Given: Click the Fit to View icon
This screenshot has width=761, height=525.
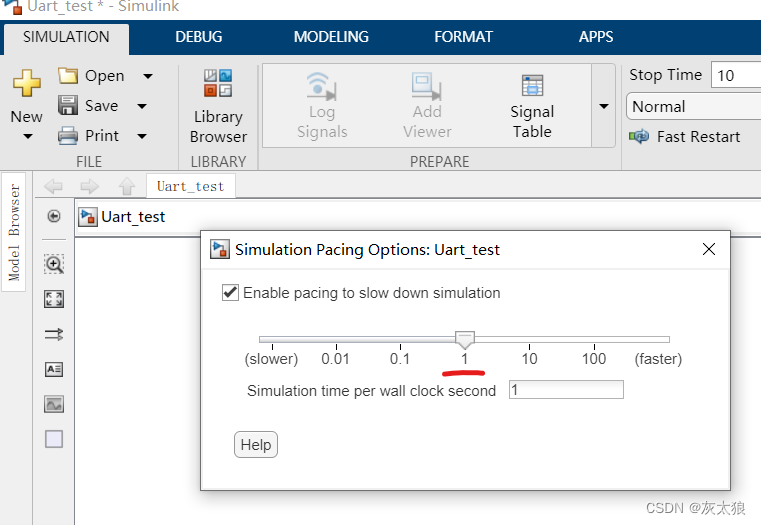Looking at the screenshot, I should [54, 299].
